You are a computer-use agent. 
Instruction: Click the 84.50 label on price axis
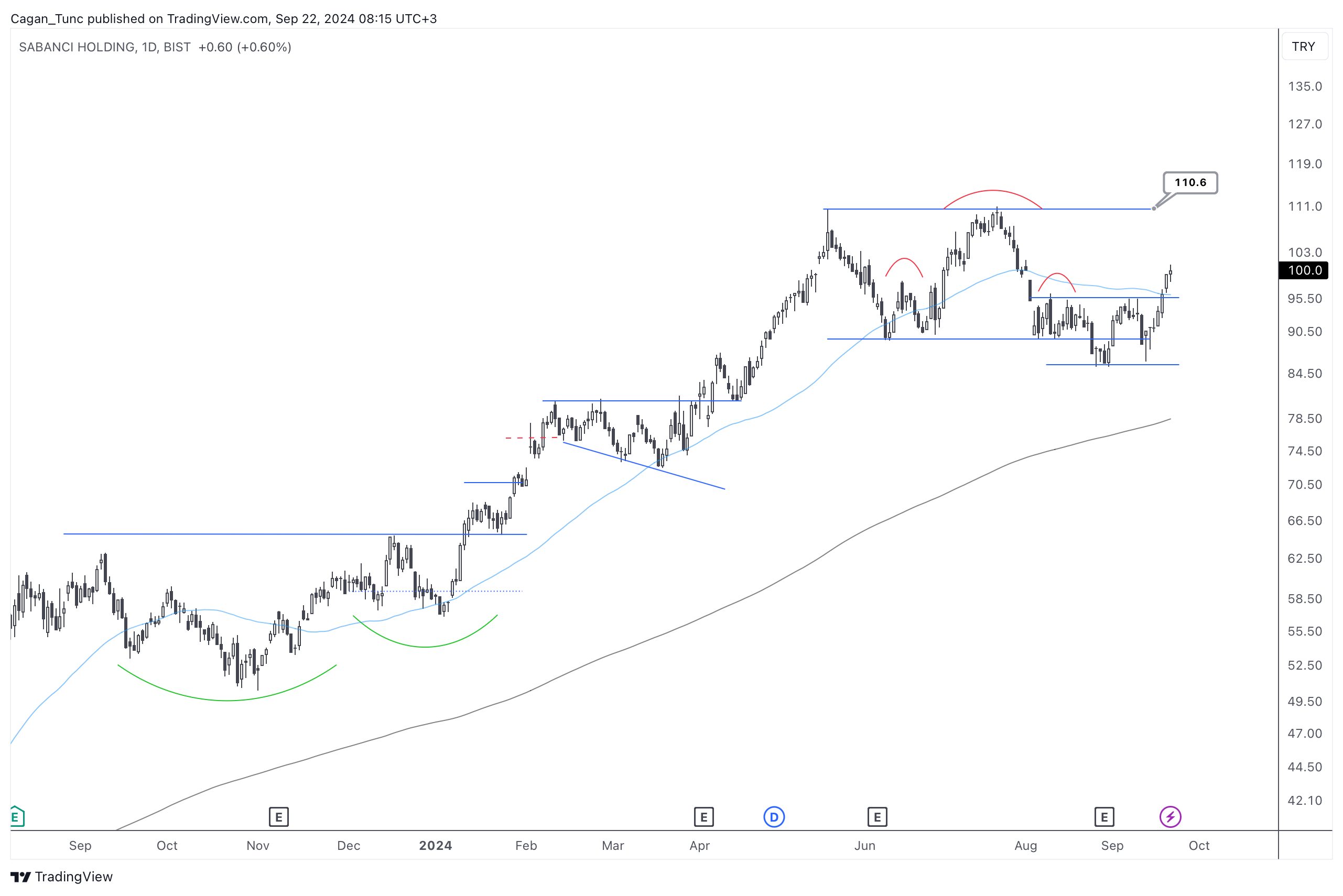point(1304,374)
